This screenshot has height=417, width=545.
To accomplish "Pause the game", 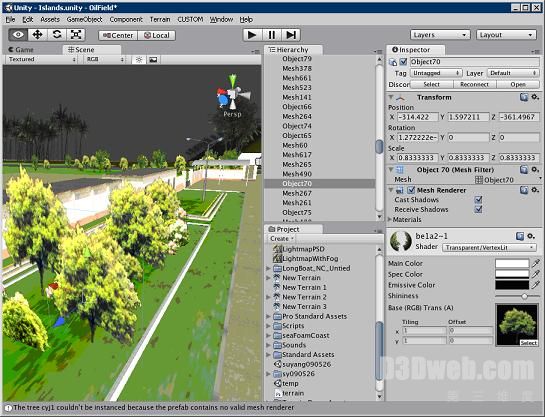I will [x=271, y=35].
